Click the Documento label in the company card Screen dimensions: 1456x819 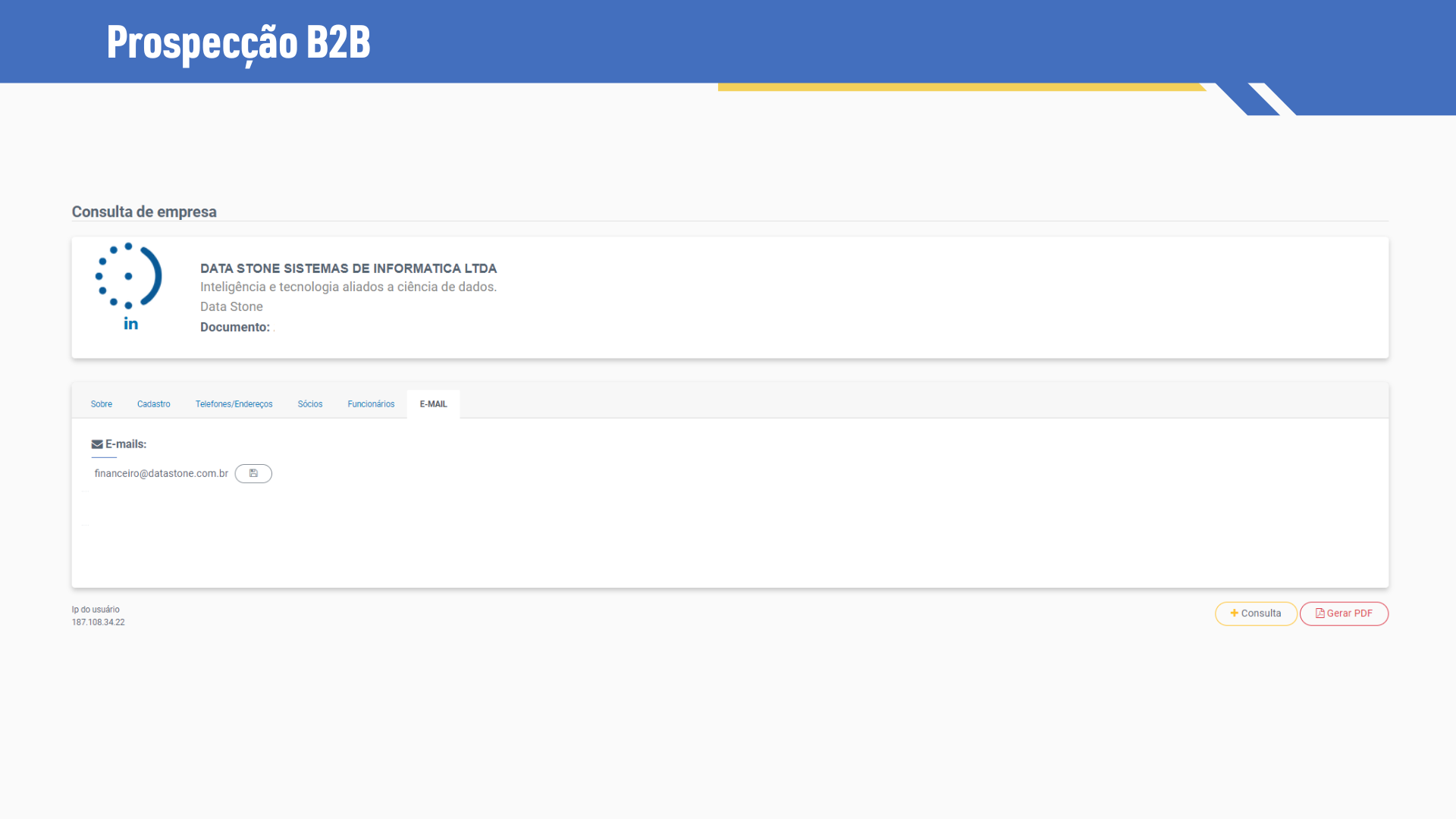[234, 327]
